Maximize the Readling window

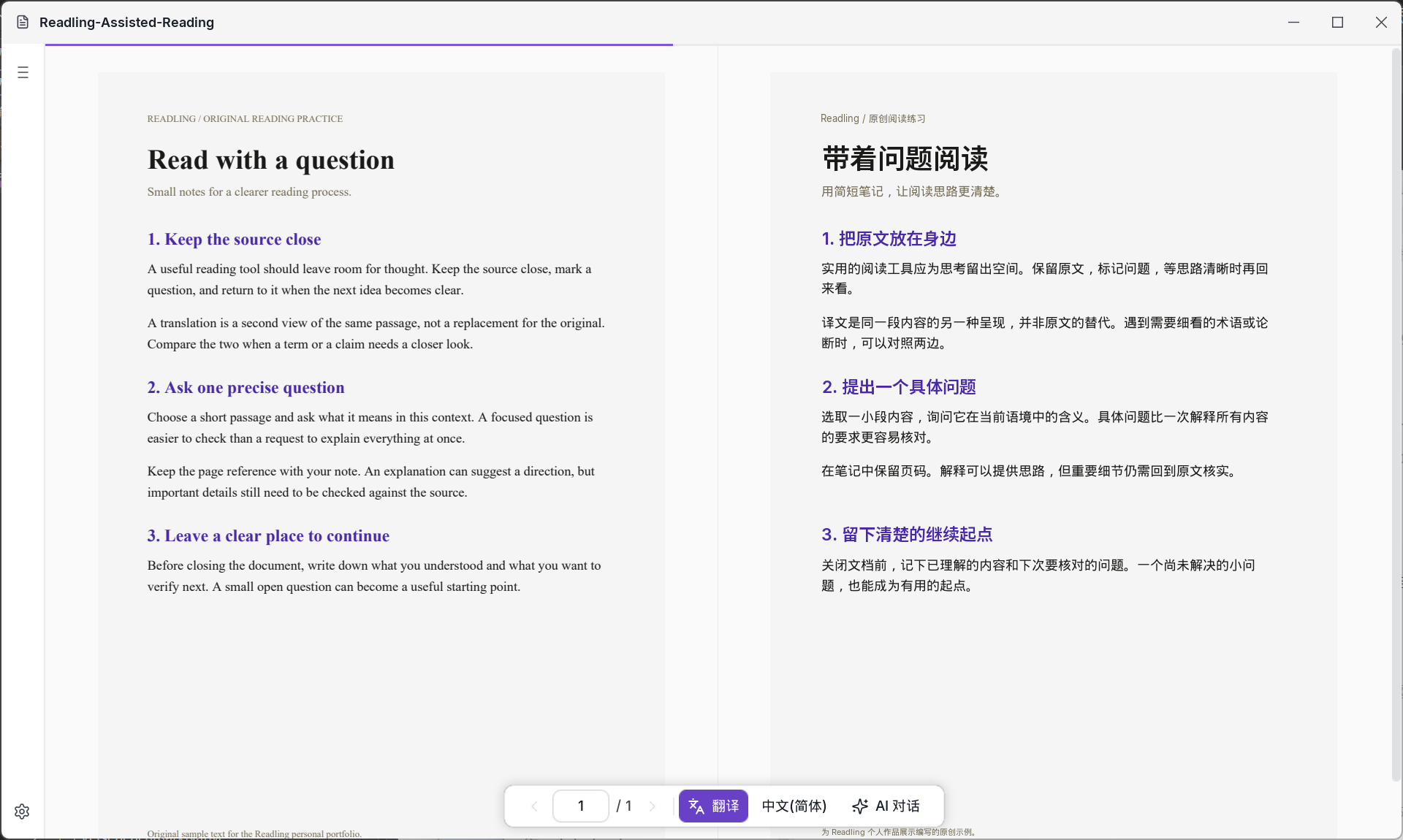pos(1337,22)
